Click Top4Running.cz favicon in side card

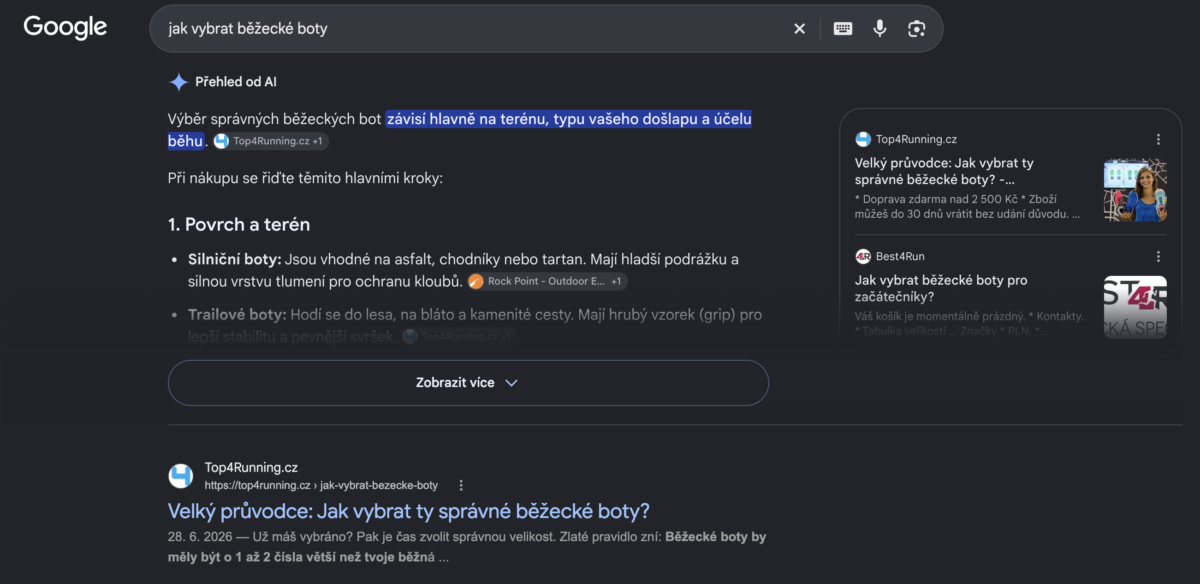point(863,139)
